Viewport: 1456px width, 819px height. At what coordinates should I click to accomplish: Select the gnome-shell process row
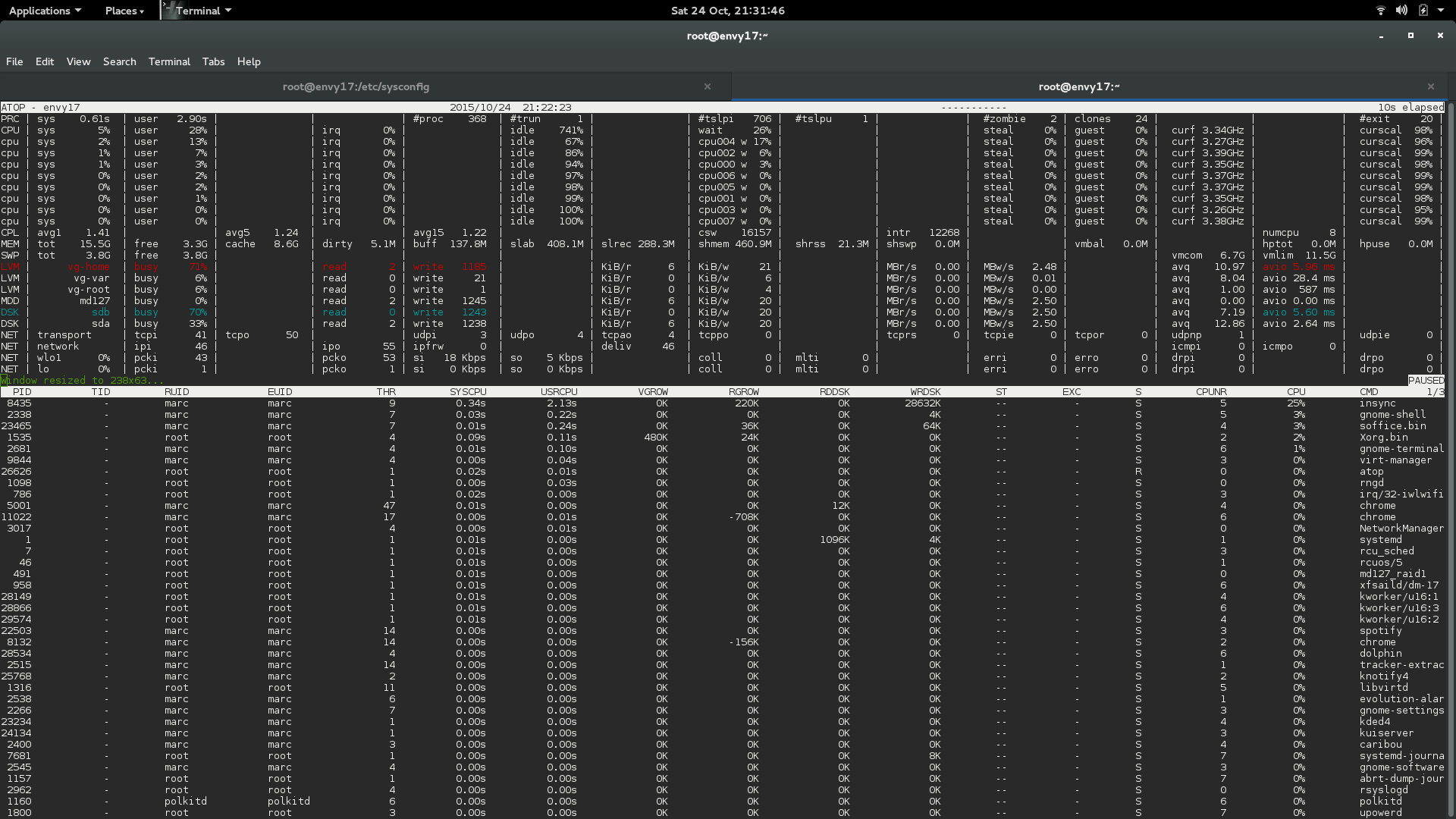click(723, 415)
